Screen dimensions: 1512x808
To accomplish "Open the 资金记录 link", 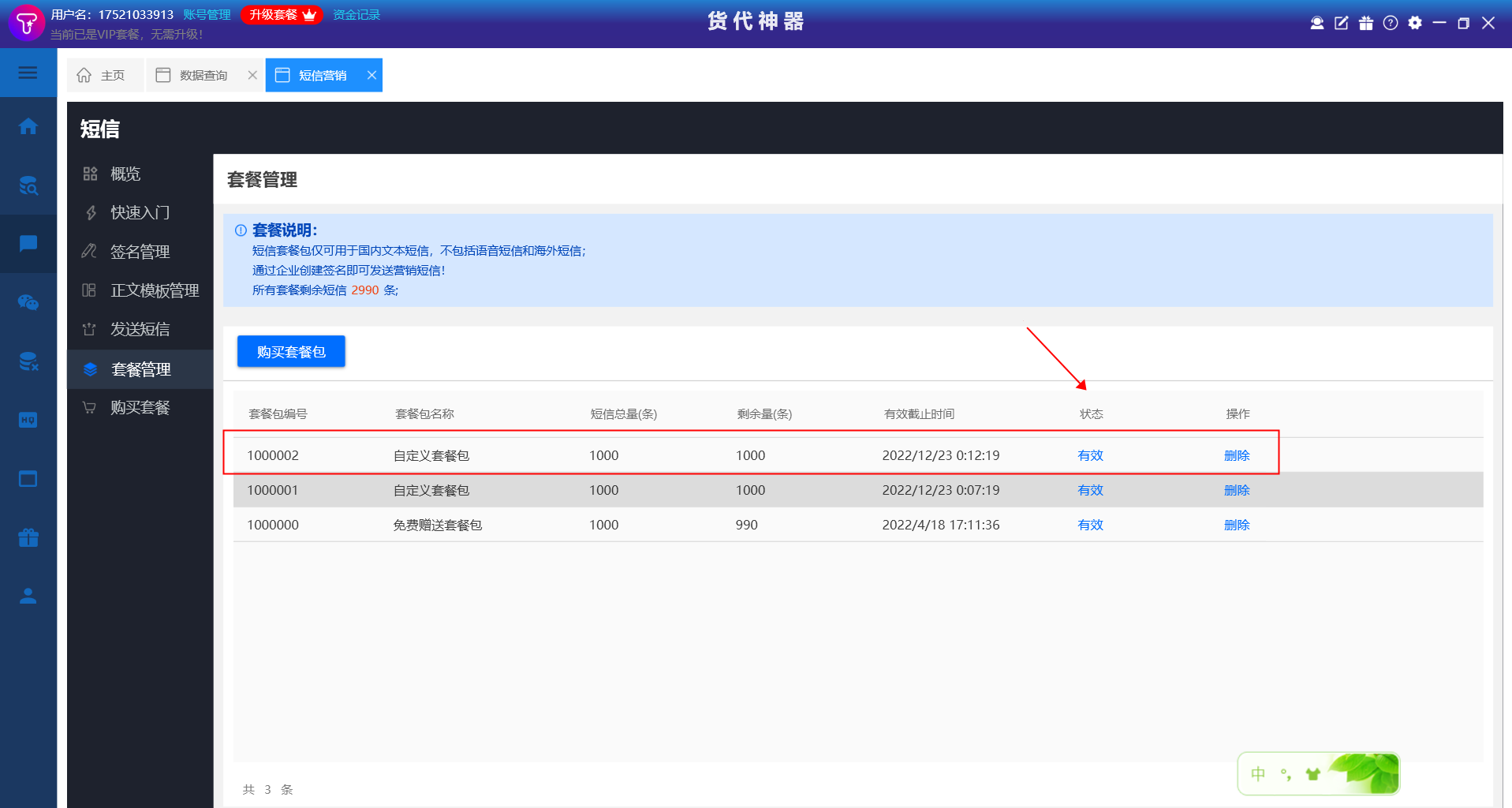I will pos(357,15).
